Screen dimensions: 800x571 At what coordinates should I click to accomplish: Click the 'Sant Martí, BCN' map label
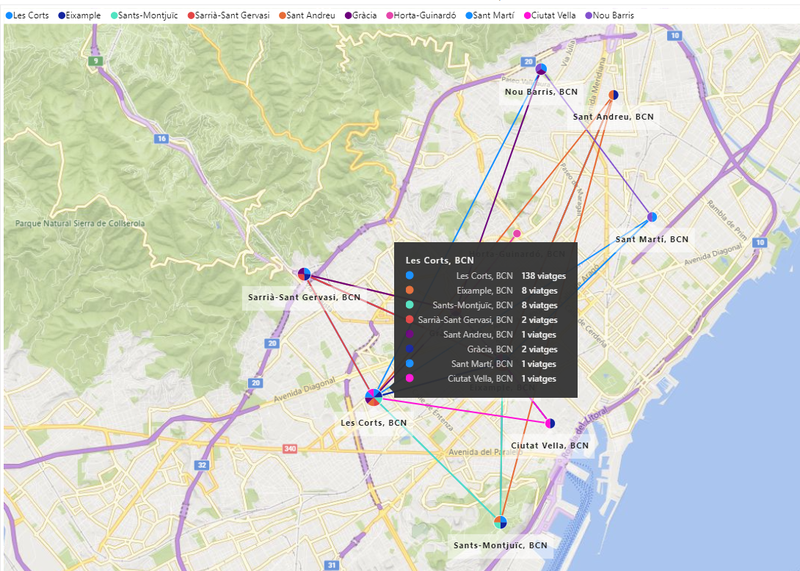tap(652, 239)
